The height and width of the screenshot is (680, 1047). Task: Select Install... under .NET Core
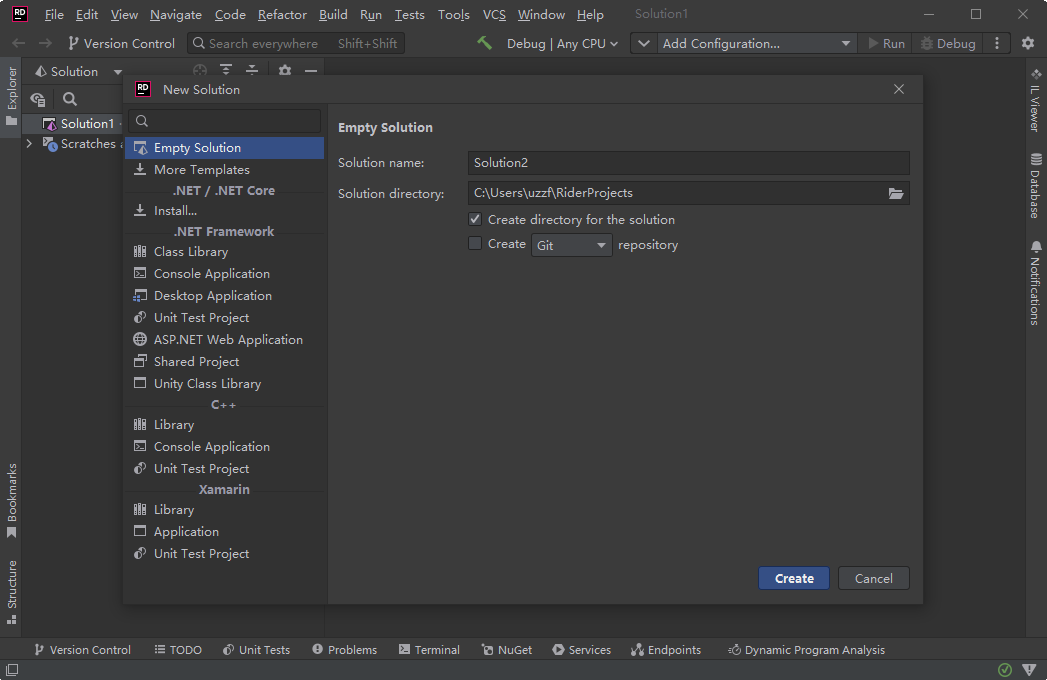(x=224, y=210)
